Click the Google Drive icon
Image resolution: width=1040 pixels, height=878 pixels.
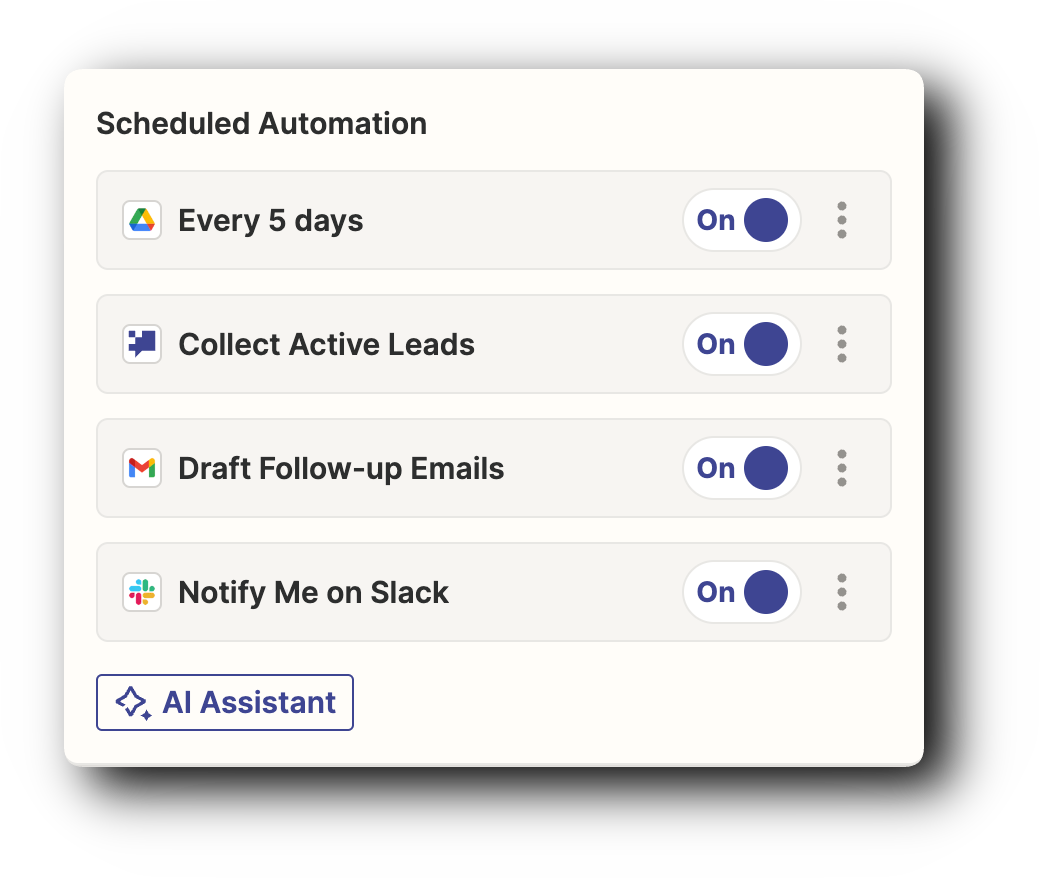(x=142, y=220)
